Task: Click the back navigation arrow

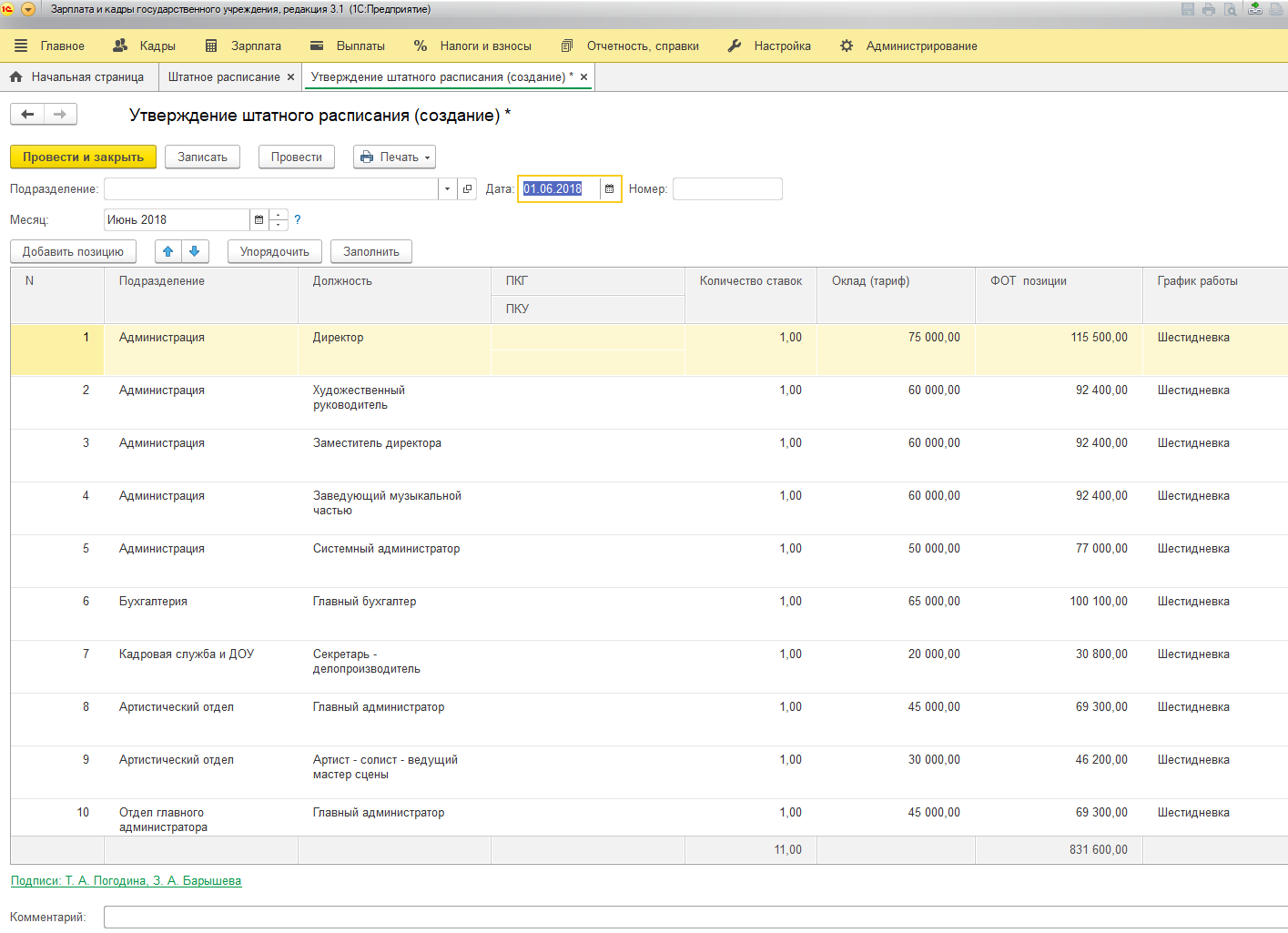Action: click(27, 114)
